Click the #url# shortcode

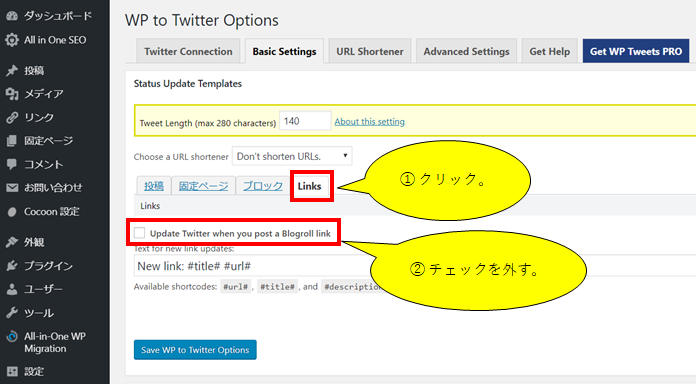(x=235, y=287)
